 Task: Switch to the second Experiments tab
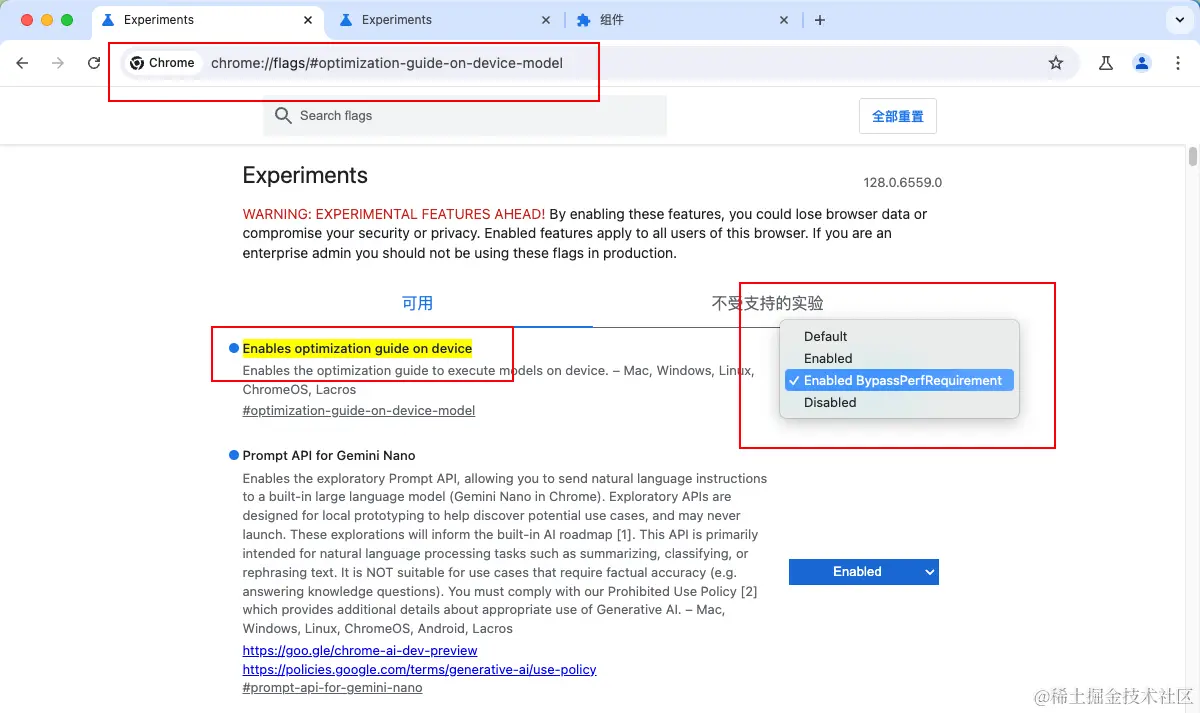click(445, 20)
